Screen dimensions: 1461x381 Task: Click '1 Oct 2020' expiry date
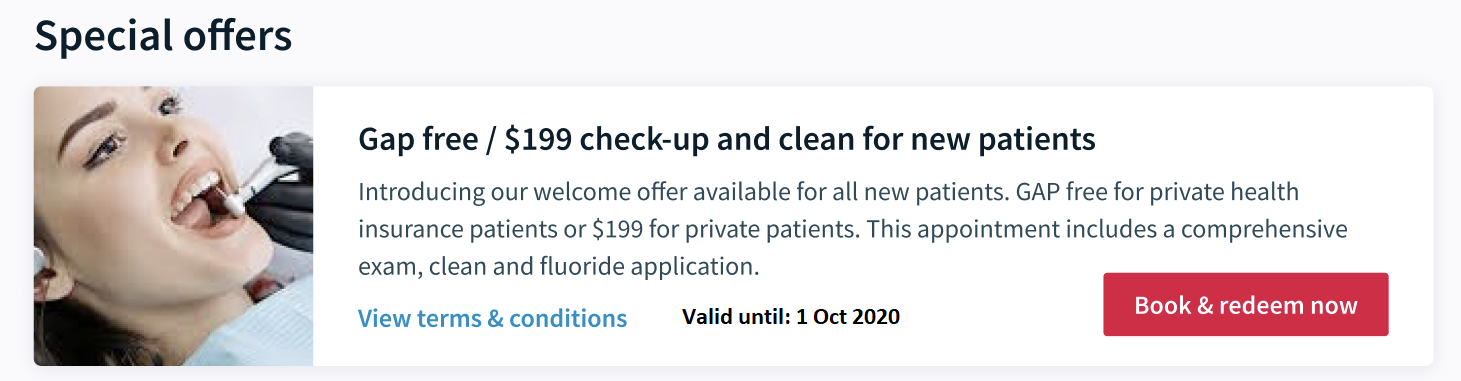848,317
